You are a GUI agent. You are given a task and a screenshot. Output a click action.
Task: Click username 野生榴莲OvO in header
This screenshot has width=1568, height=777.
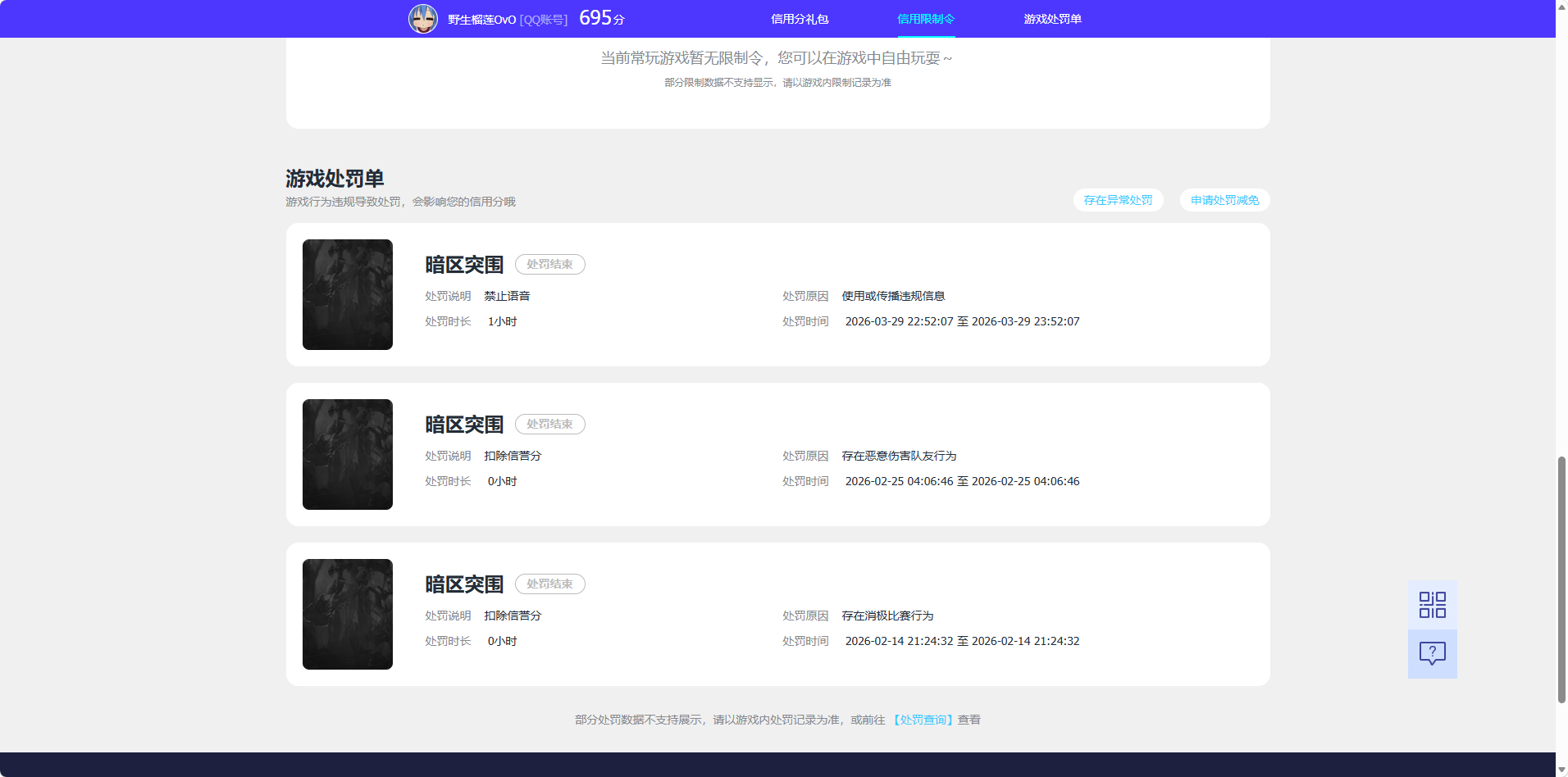481,20
